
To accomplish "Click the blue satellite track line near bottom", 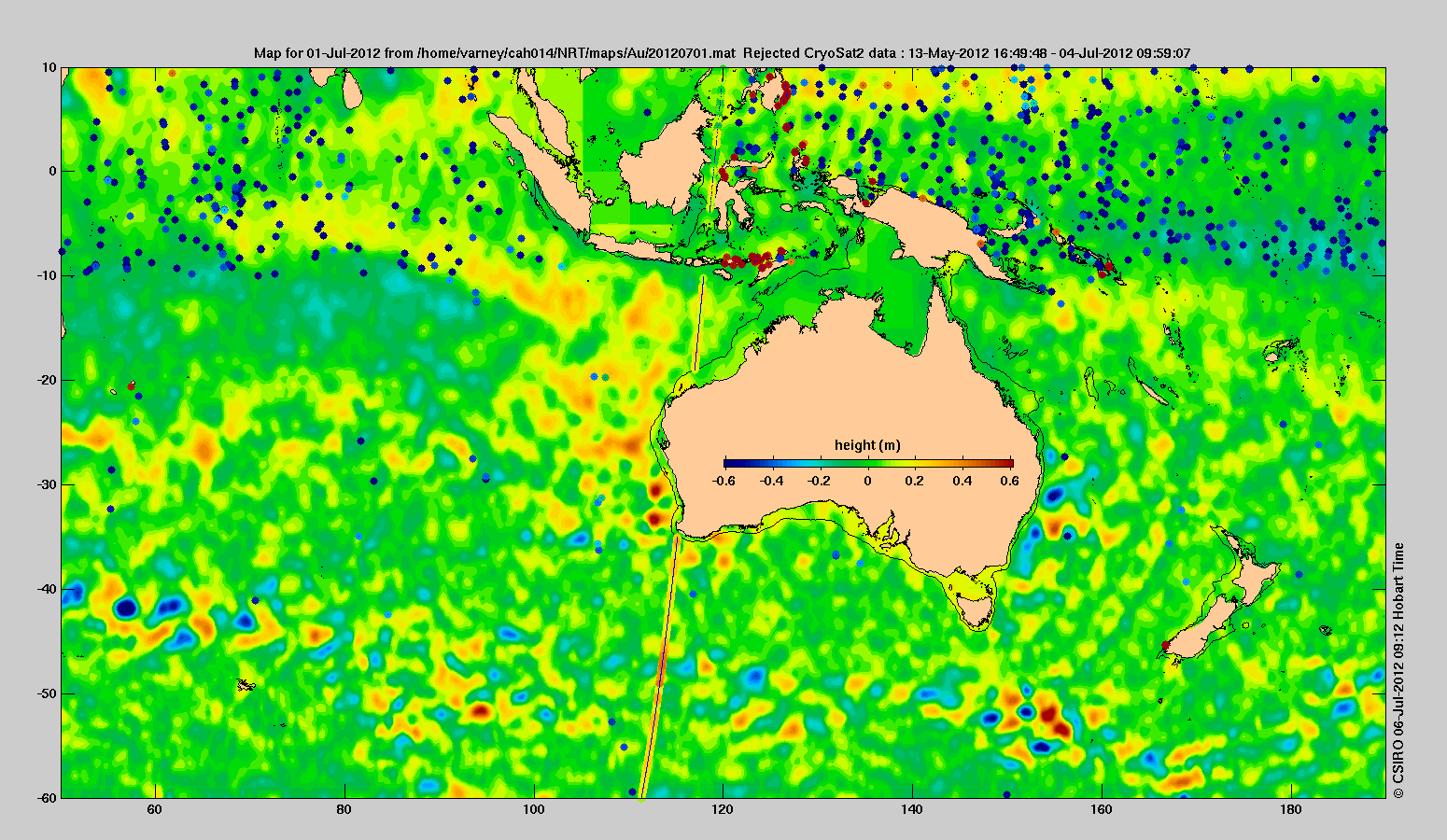I will tap(659, 667).
